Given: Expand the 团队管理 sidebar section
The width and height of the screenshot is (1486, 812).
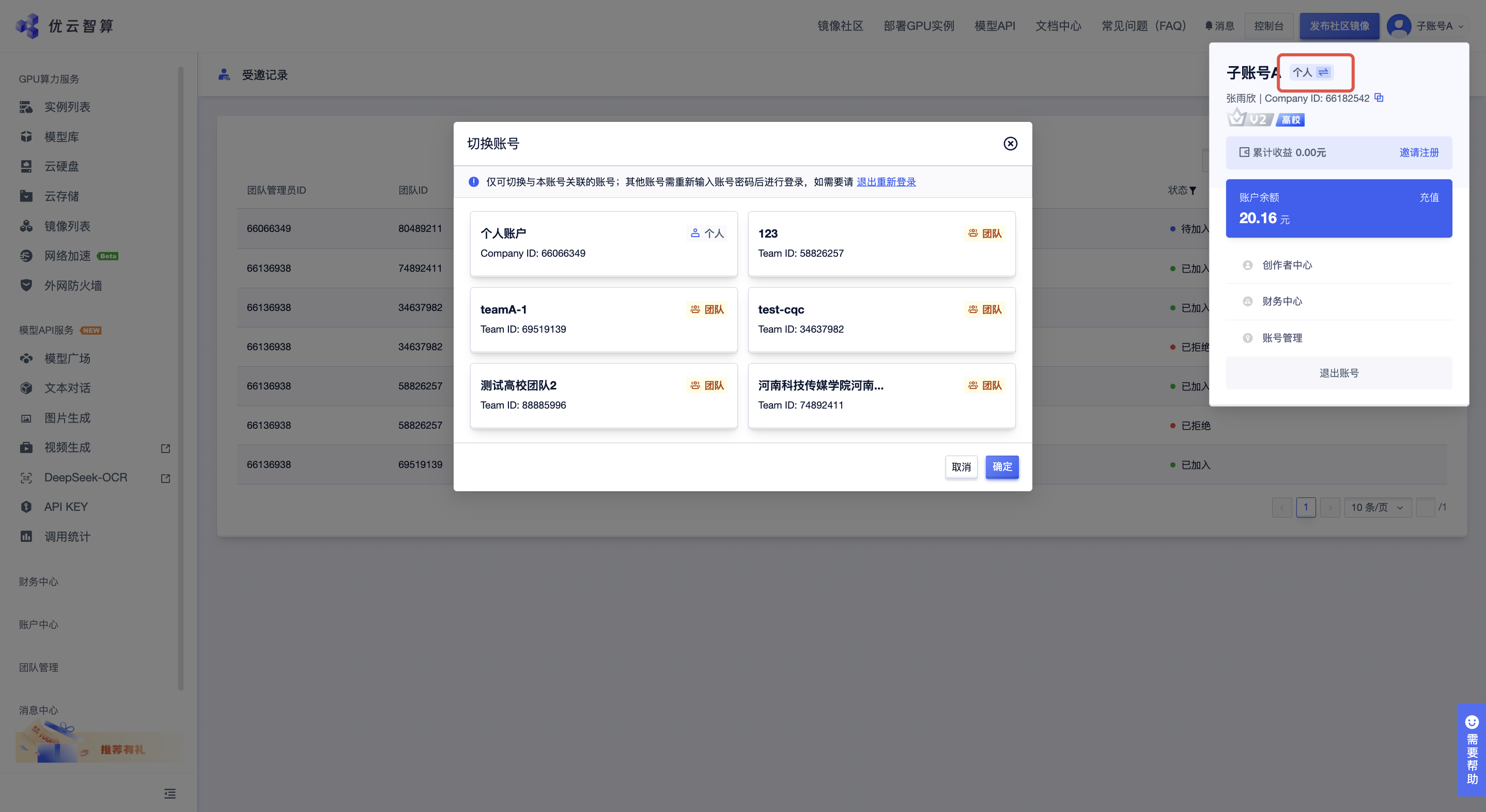Looking at the screenshot, I should [39, 667].
